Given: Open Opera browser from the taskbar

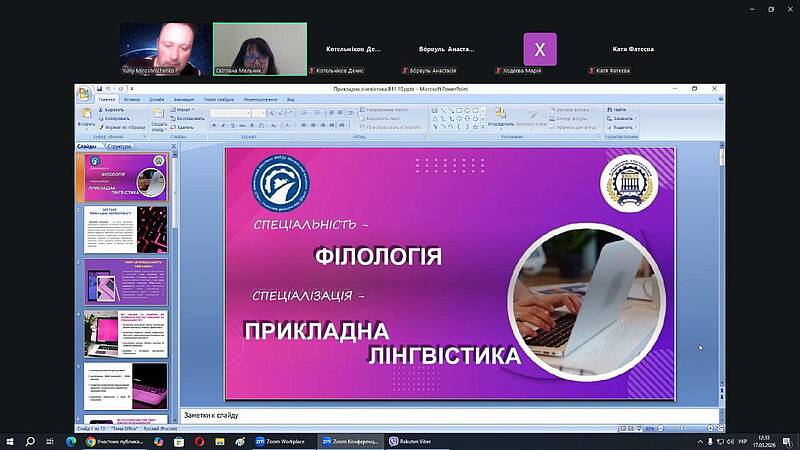Looking at the screenshot, I should tap(199, 441).
